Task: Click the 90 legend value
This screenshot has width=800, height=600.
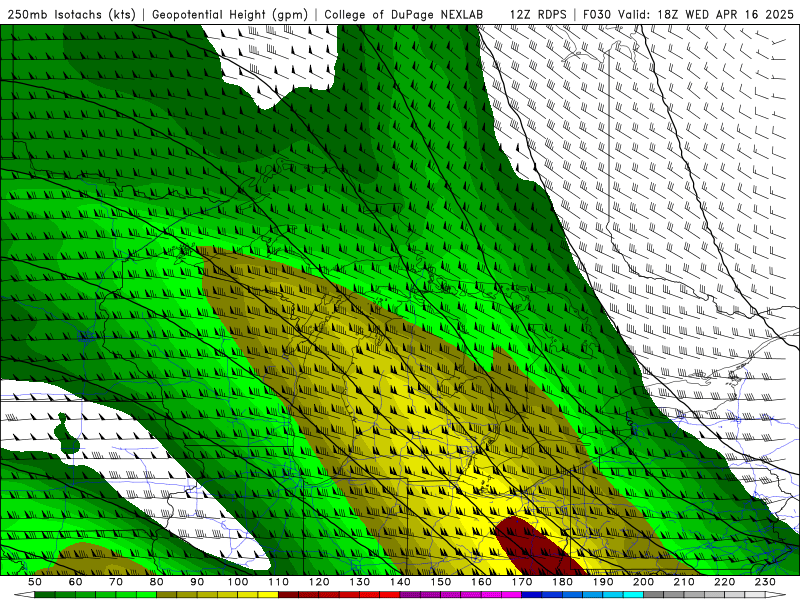Action: (197, 582)
